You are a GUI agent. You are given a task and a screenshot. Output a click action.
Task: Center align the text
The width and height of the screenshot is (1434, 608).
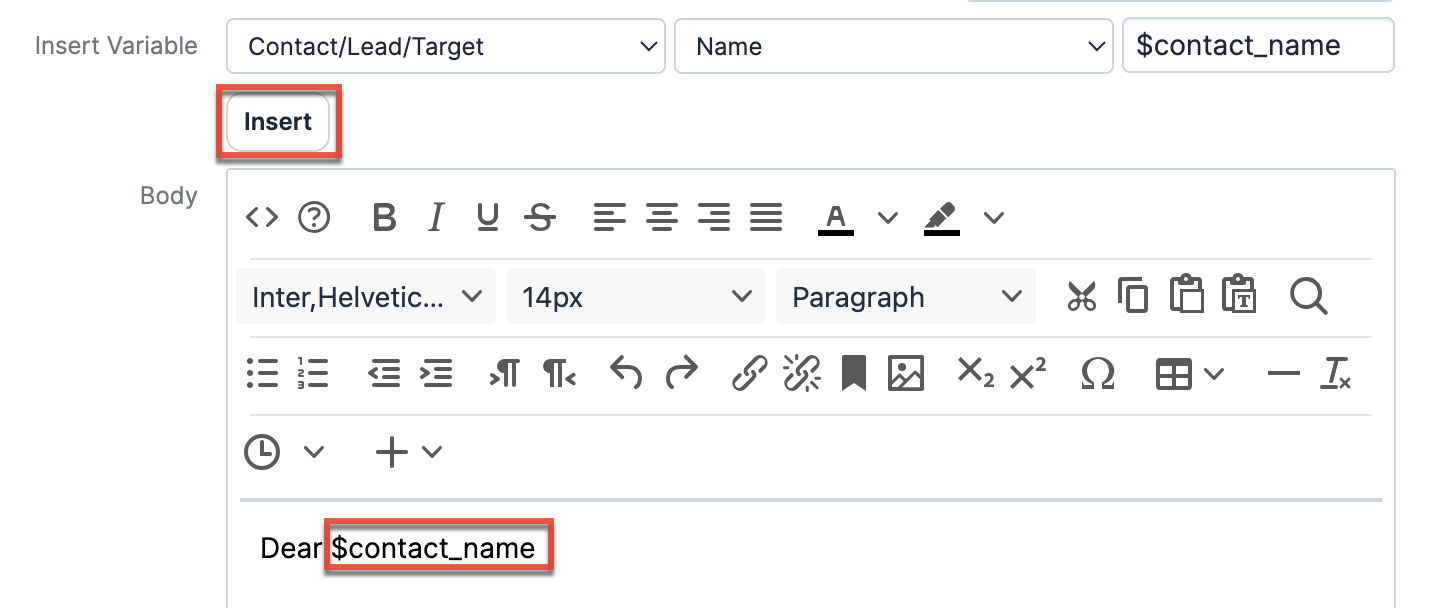(661, 217)
